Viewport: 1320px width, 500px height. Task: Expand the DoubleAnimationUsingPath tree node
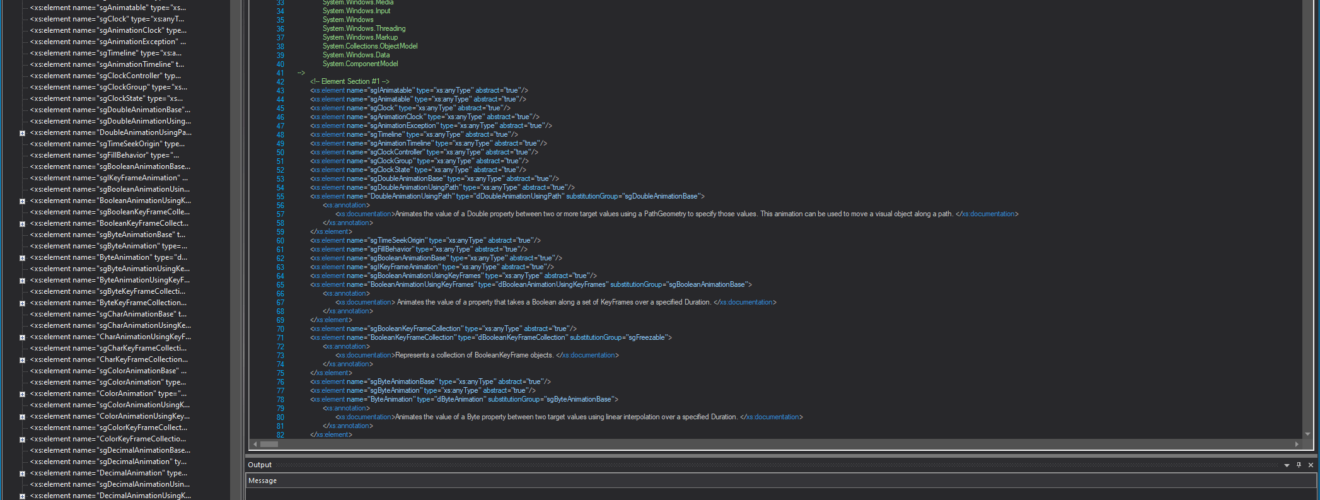point(22,132)
